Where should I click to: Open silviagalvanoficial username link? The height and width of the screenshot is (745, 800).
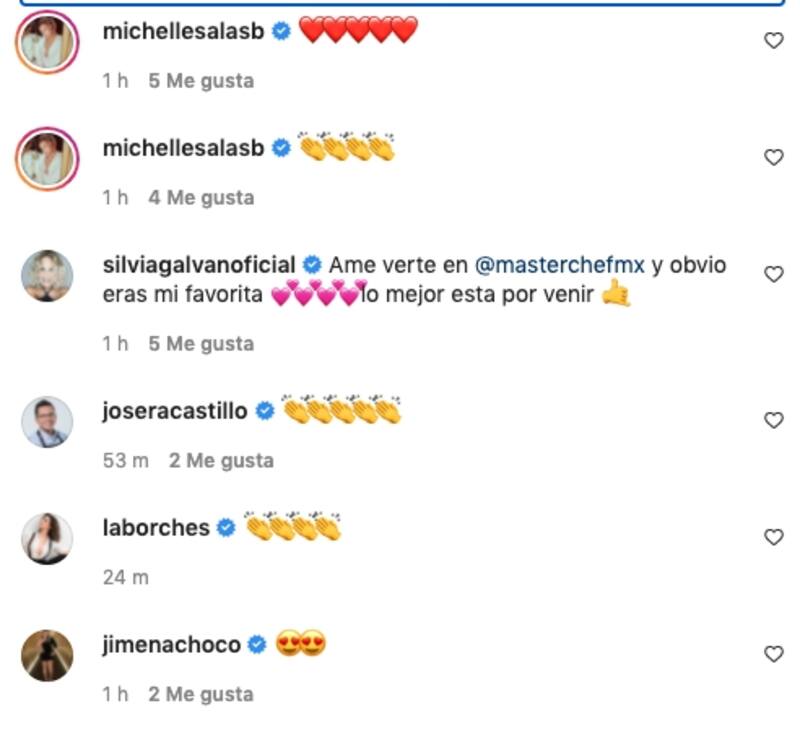[x=199, y=266]
